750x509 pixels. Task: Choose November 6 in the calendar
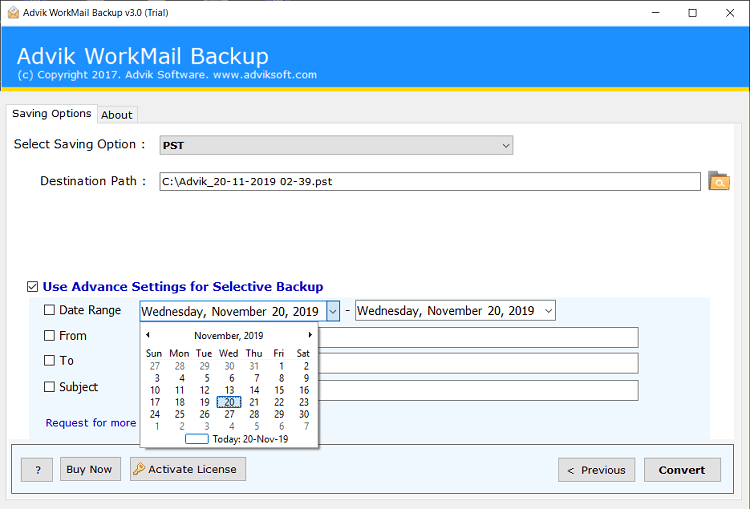point(232,378)
